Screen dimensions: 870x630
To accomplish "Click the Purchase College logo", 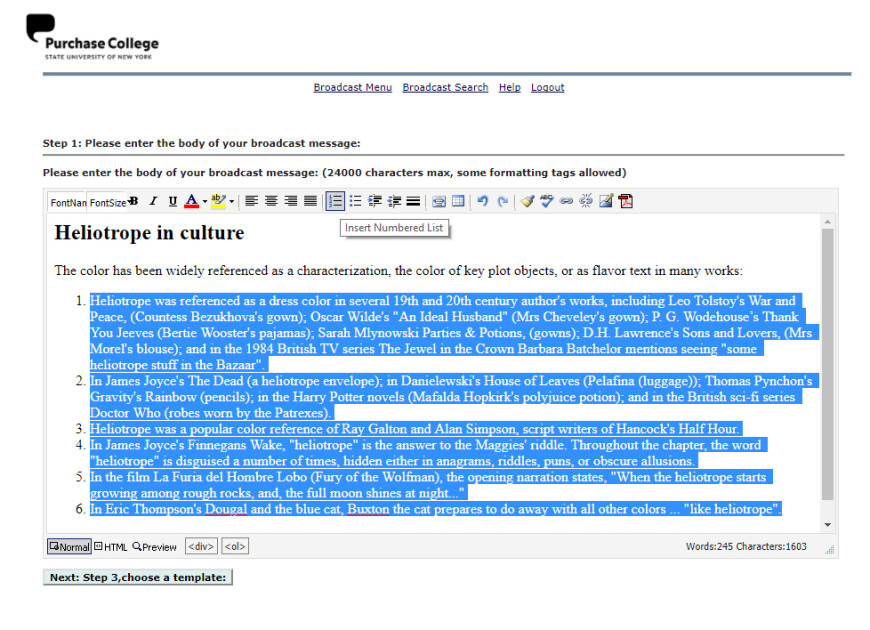I will pyautogui.click(x=93, y=37).
